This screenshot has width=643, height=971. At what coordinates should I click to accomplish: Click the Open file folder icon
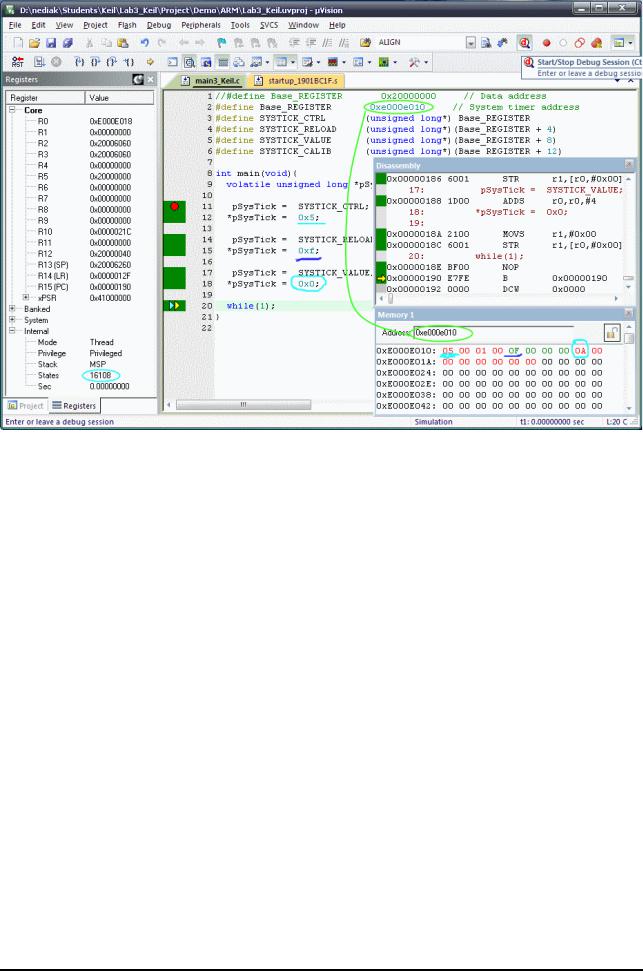(x=34, y=43)
